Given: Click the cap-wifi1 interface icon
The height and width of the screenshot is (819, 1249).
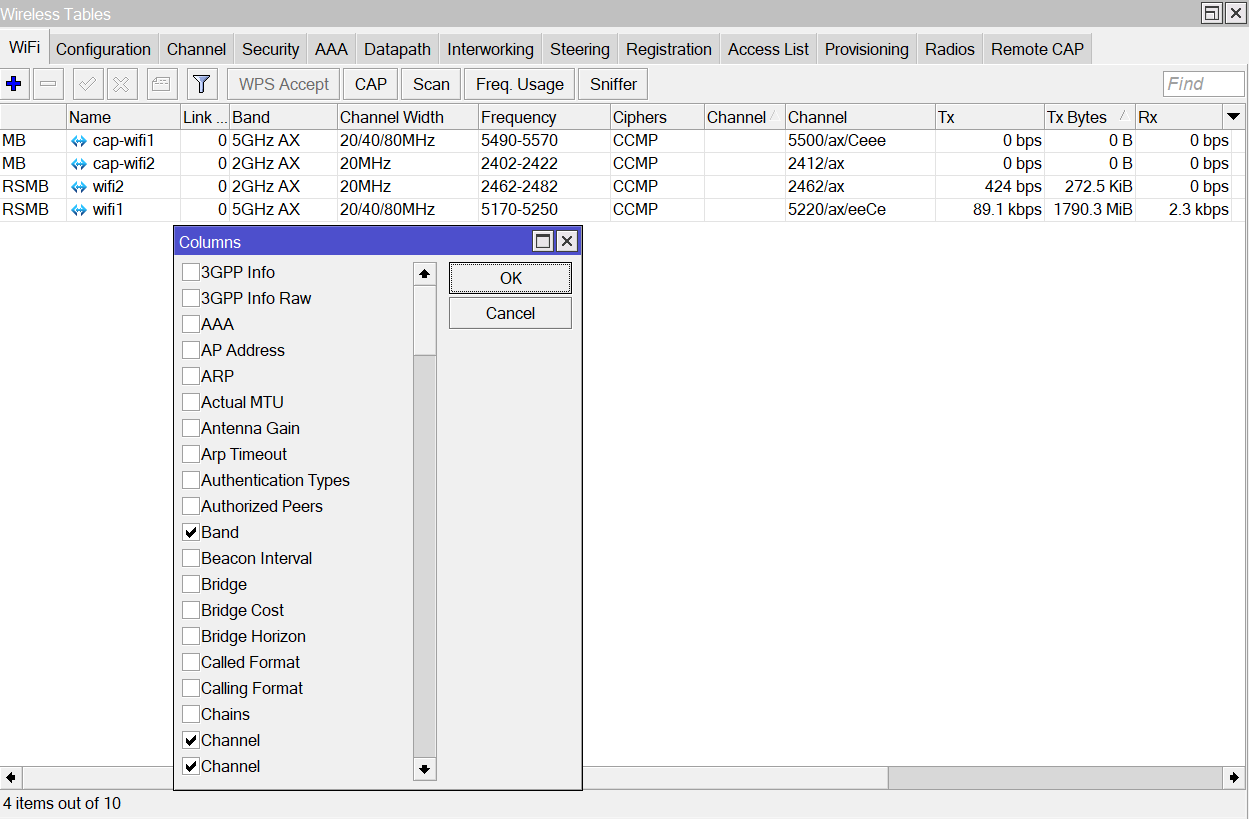Looking at the screenshot, I should point(79,141).
